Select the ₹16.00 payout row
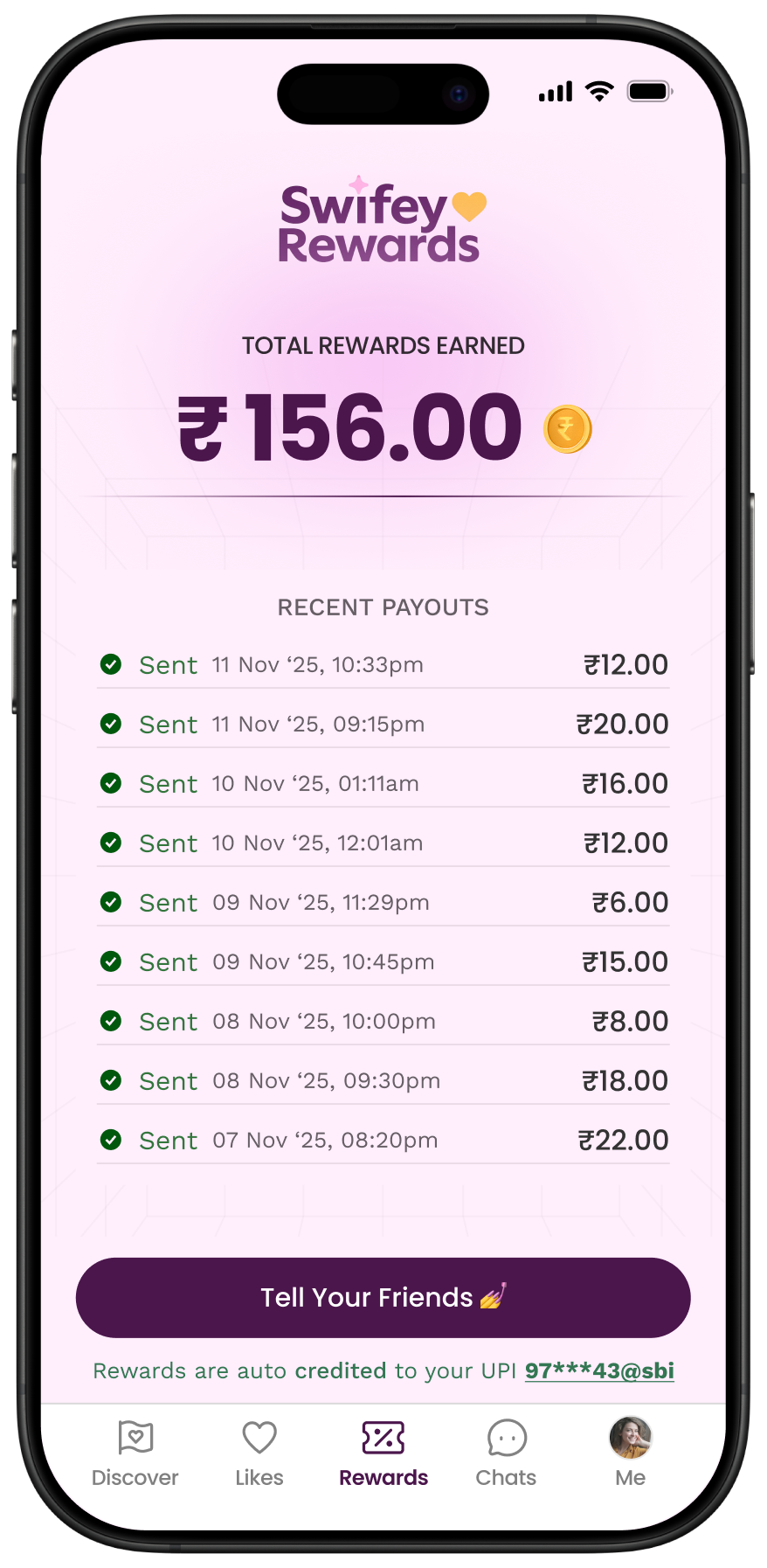767x1568 pixels. coord(383,783)
